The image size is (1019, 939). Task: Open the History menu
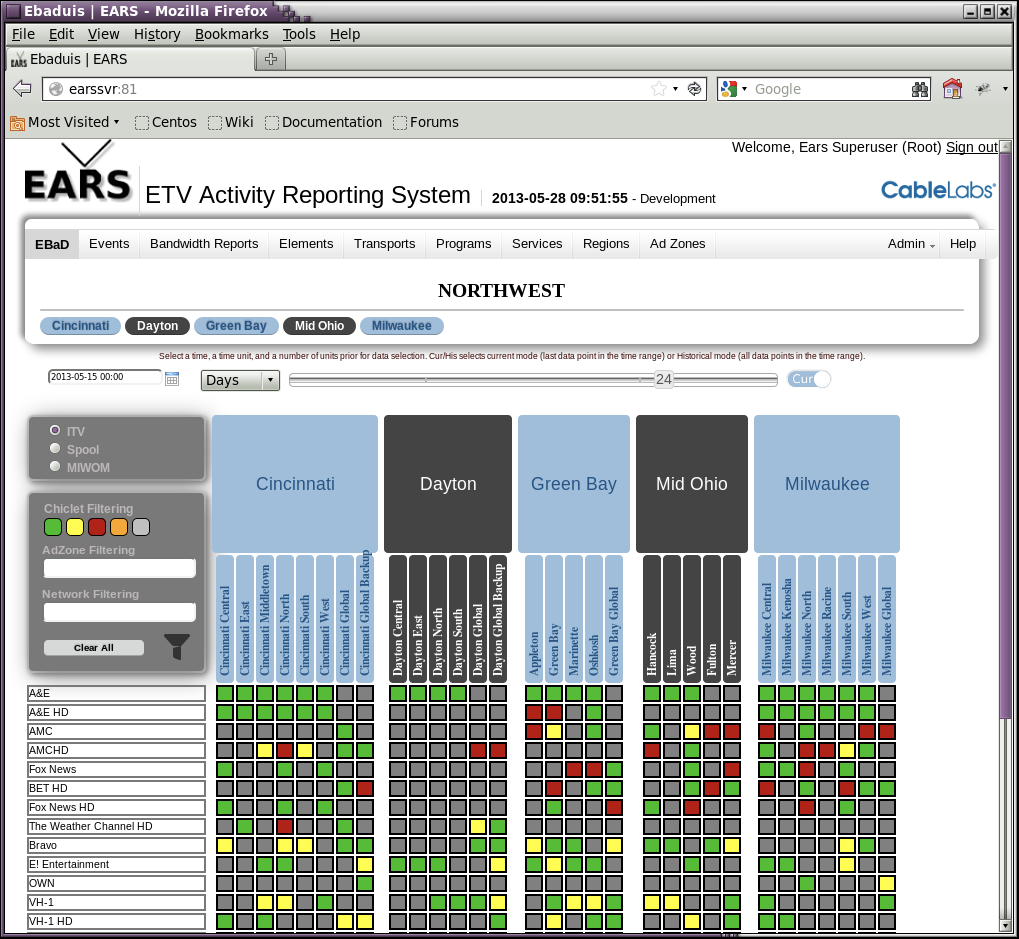coord(157,34)
